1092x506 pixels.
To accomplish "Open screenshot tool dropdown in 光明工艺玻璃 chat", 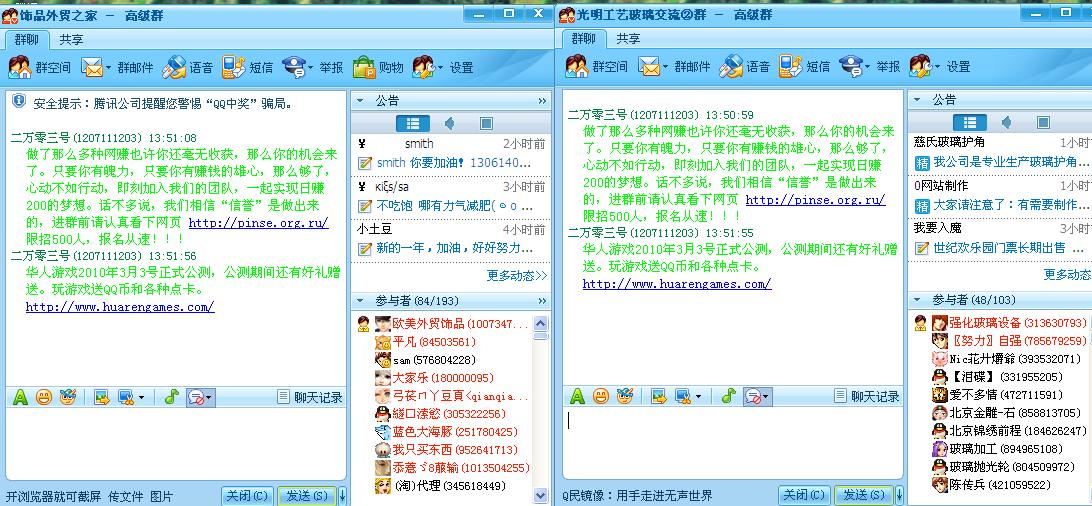I will point(699,397).
